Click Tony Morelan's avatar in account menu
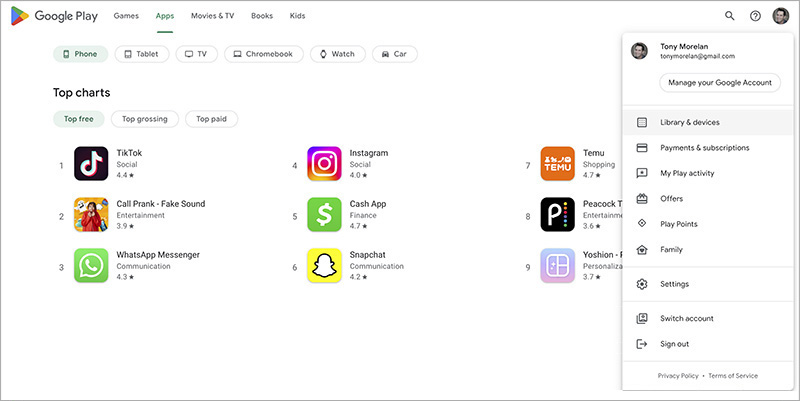 click(x=639, y=51)
